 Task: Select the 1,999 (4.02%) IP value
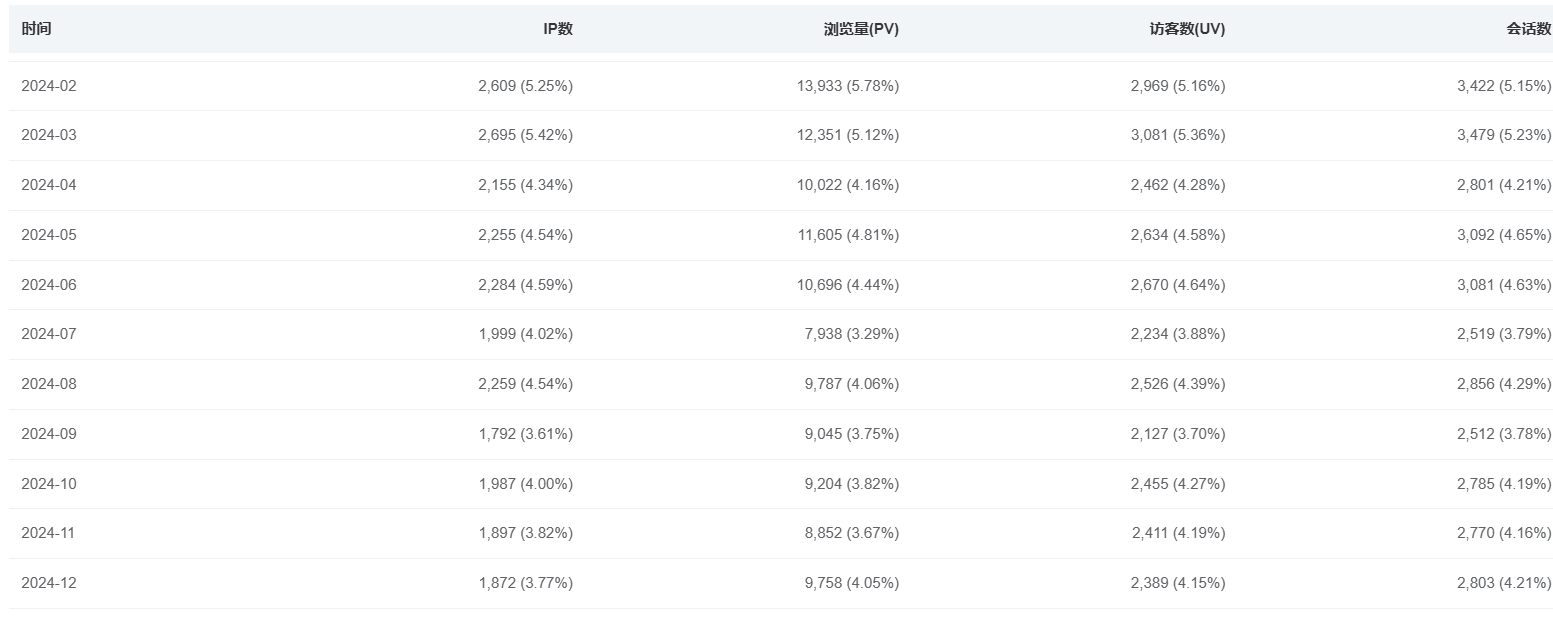(525, 334)
